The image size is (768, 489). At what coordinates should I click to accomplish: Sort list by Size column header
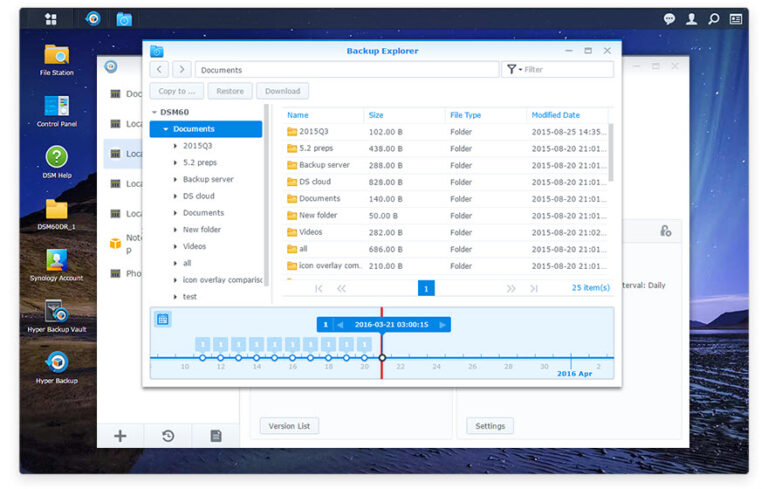point(376,115)
